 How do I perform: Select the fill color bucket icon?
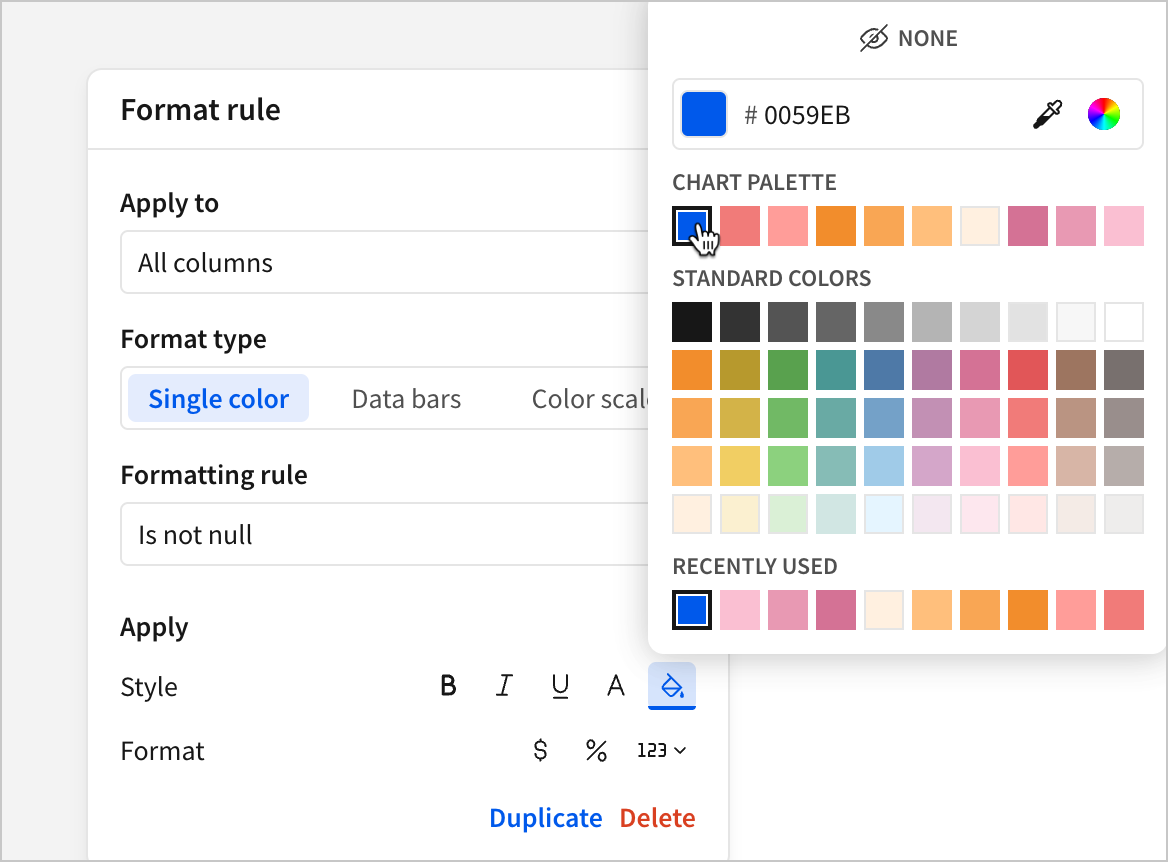672,686
